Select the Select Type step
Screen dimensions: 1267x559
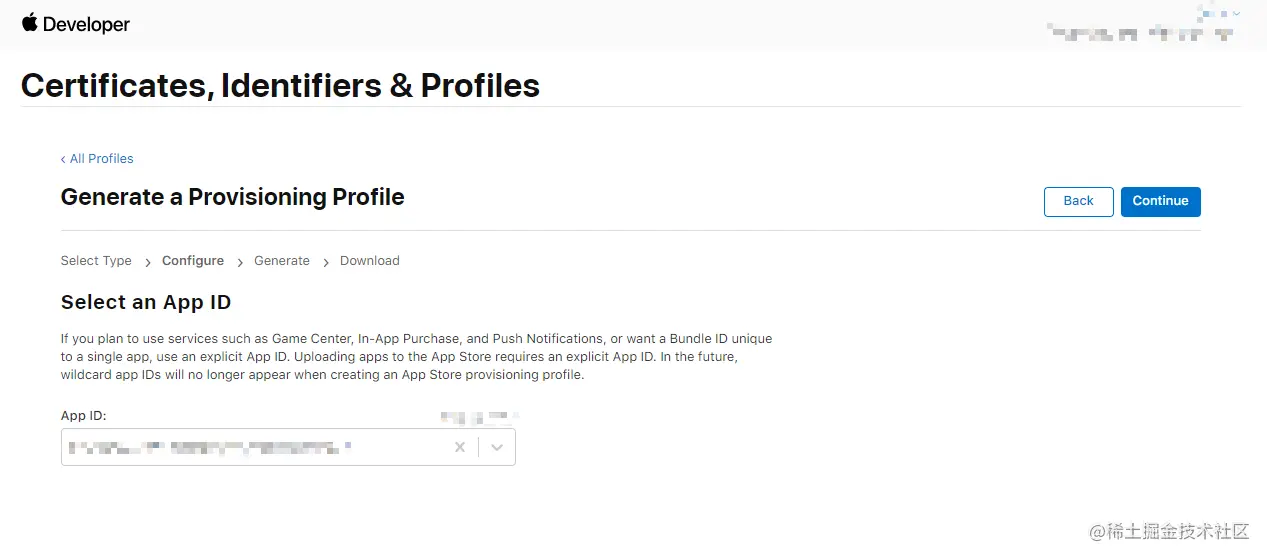[x=96, y=261]
